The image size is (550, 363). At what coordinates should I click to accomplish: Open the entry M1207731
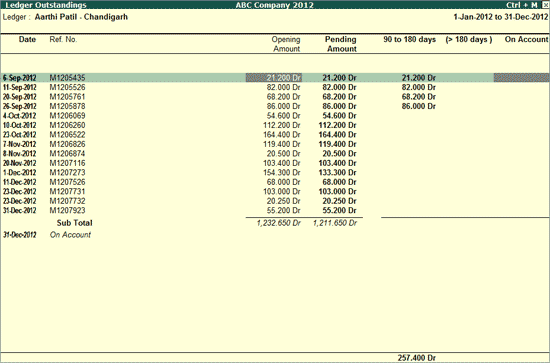(275, 191)
